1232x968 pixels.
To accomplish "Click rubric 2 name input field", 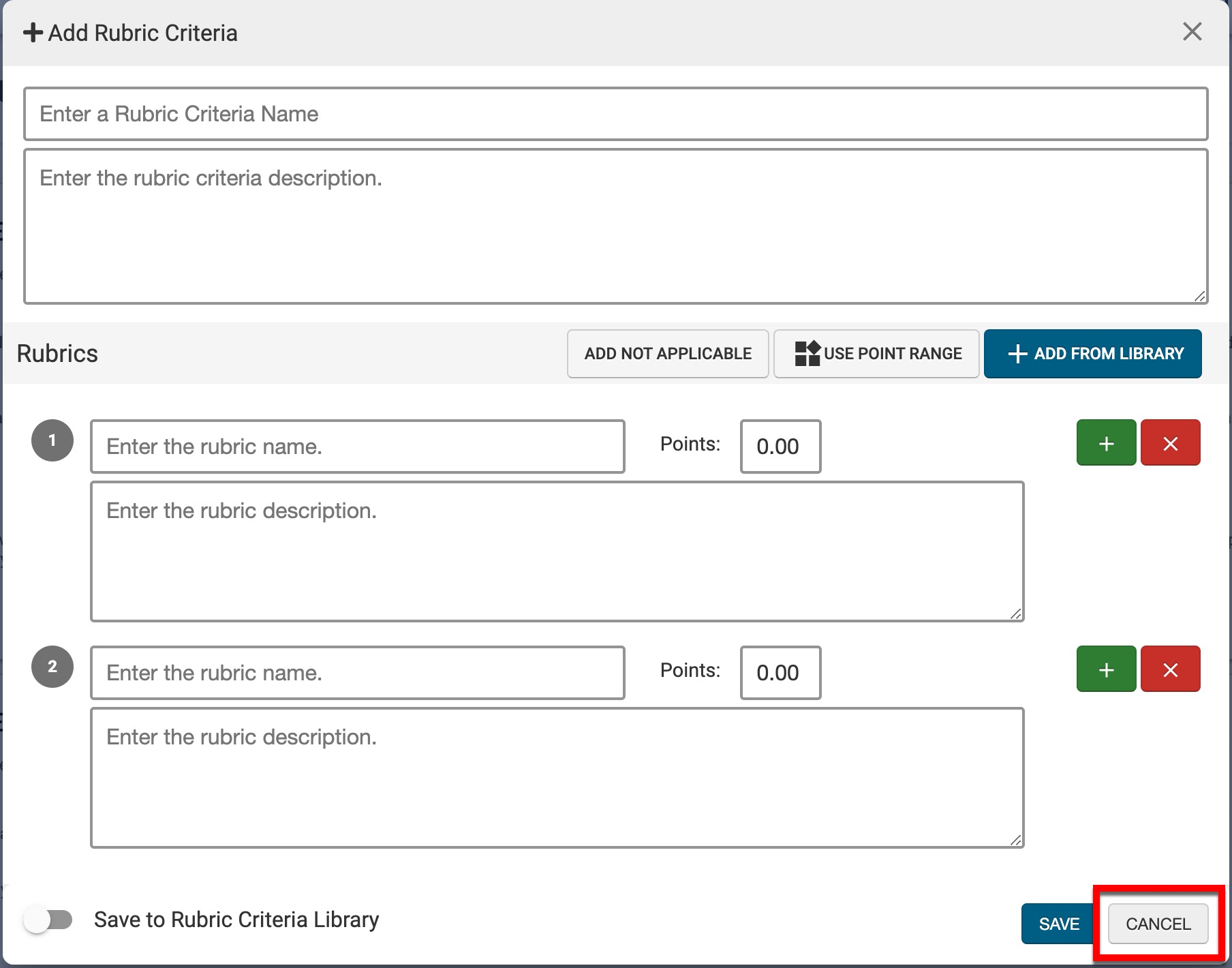I will (357, 673).
